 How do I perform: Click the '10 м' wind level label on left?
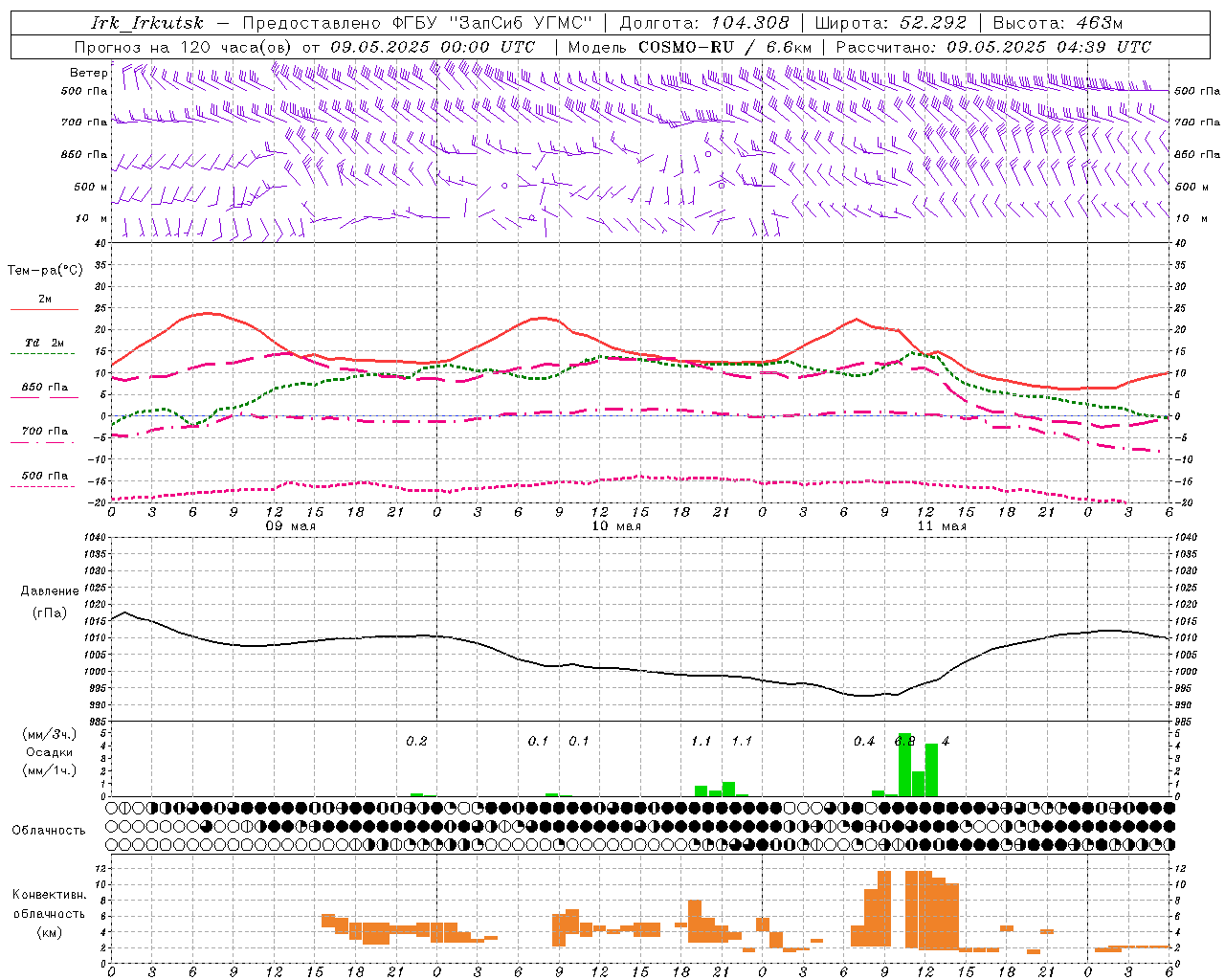[92, 218]
